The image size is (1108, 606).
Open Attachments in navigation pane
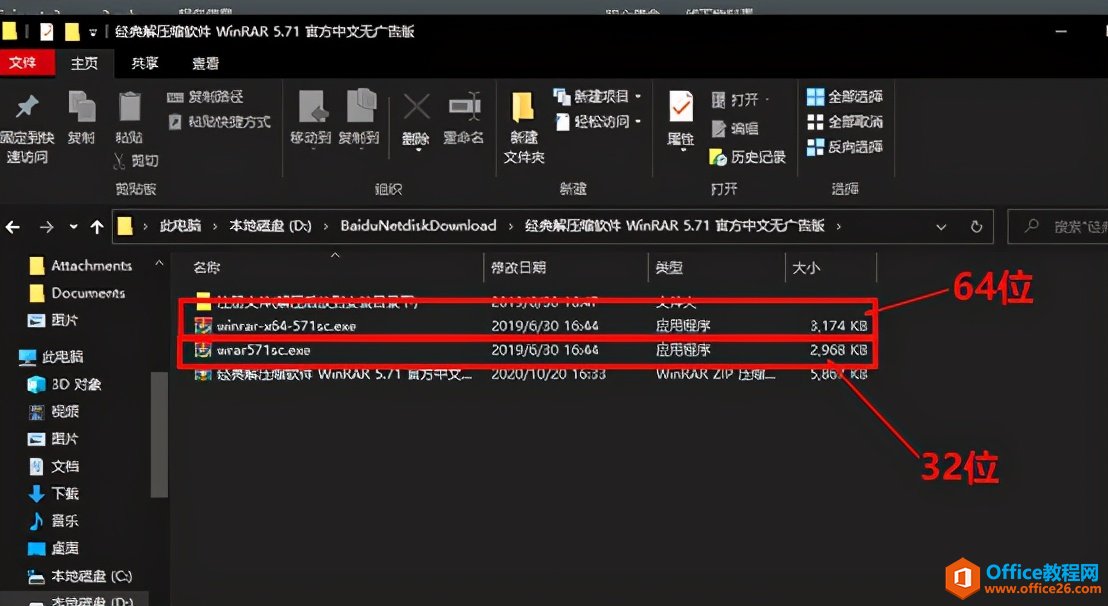click(80, 266)
